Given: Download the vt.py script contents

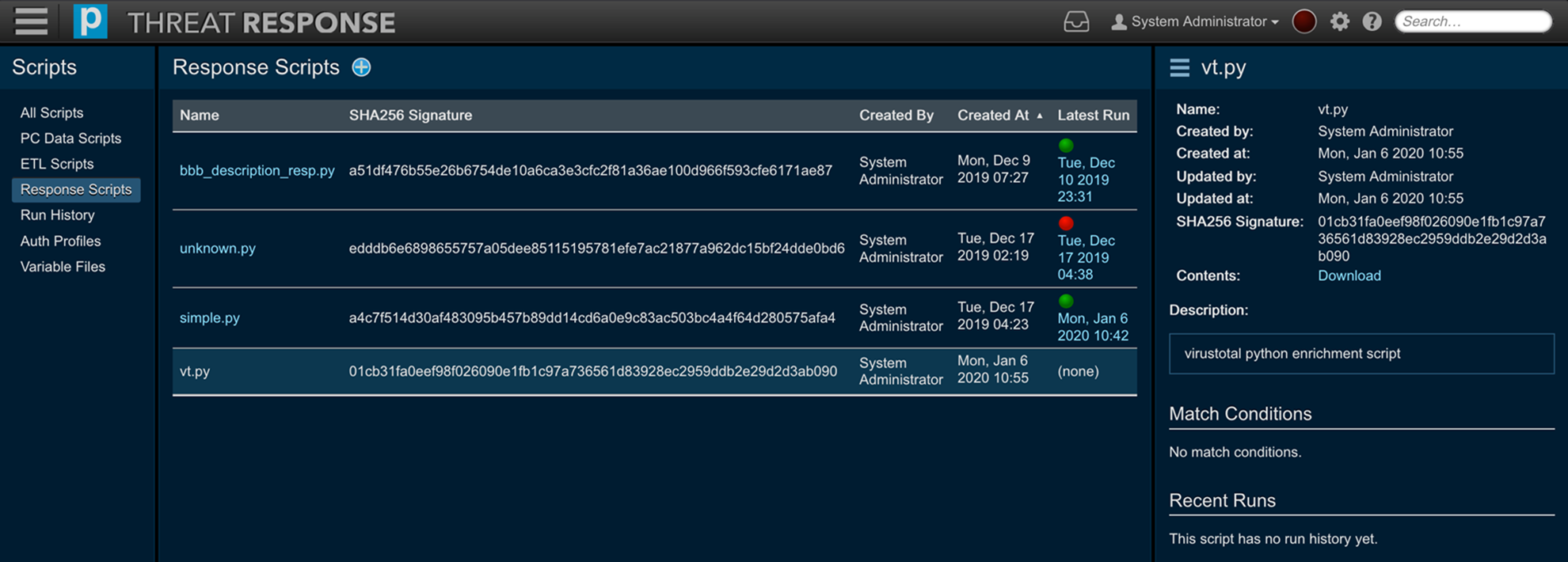Looking at the screenshot, I should coord(1349,275).
